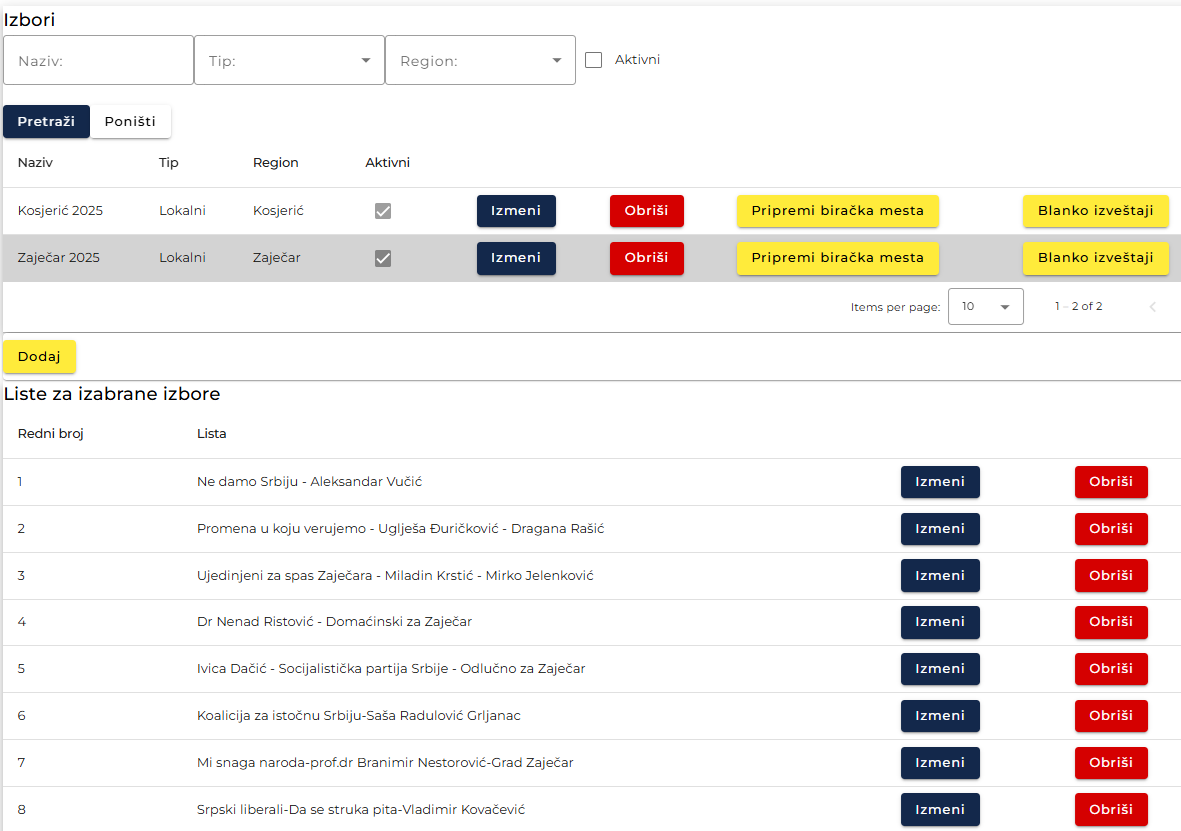This screenshot has height=831, width=1181.
Task: Select the Zaječar 2025 row name
Action: [x=59, y=258]
